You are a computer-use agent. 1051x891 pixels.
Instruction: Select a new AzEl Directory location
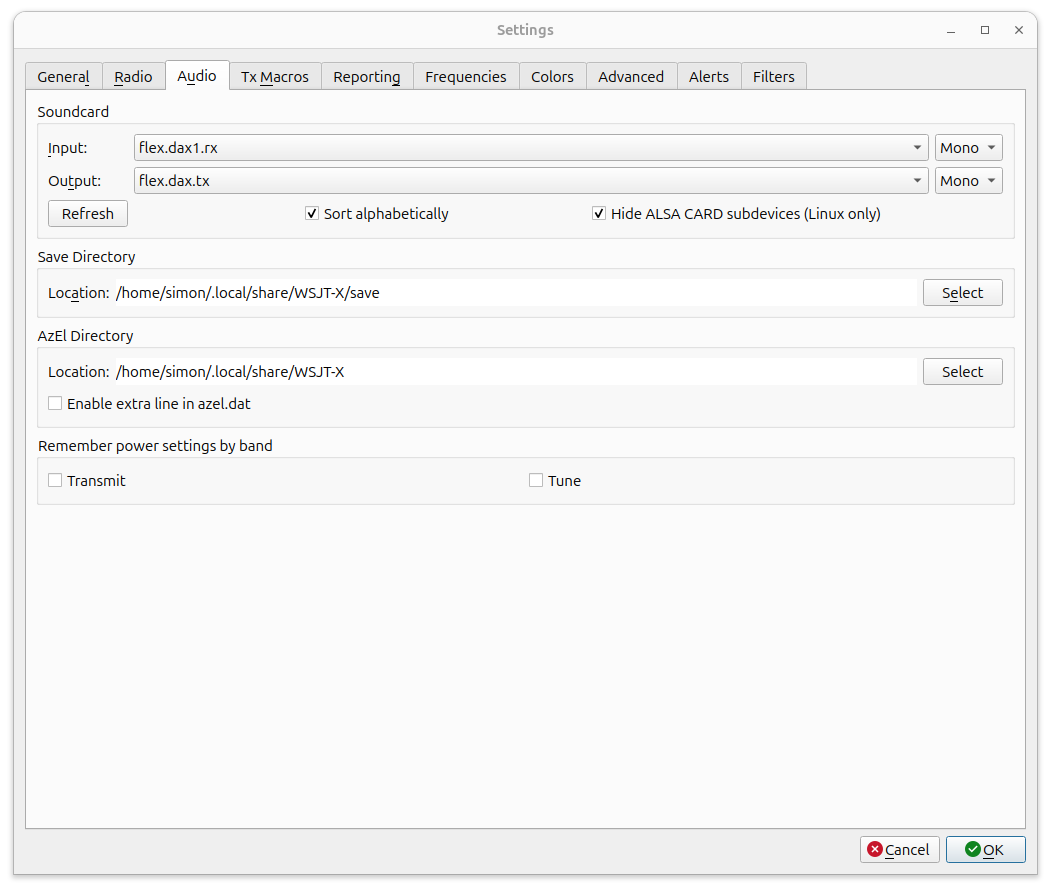pos(962,371)
